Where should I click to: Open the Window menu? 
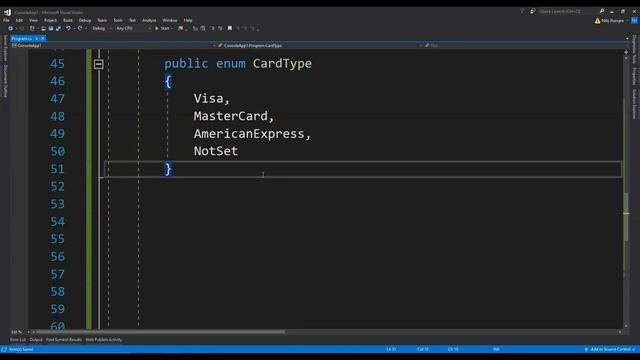click(170, 20)
